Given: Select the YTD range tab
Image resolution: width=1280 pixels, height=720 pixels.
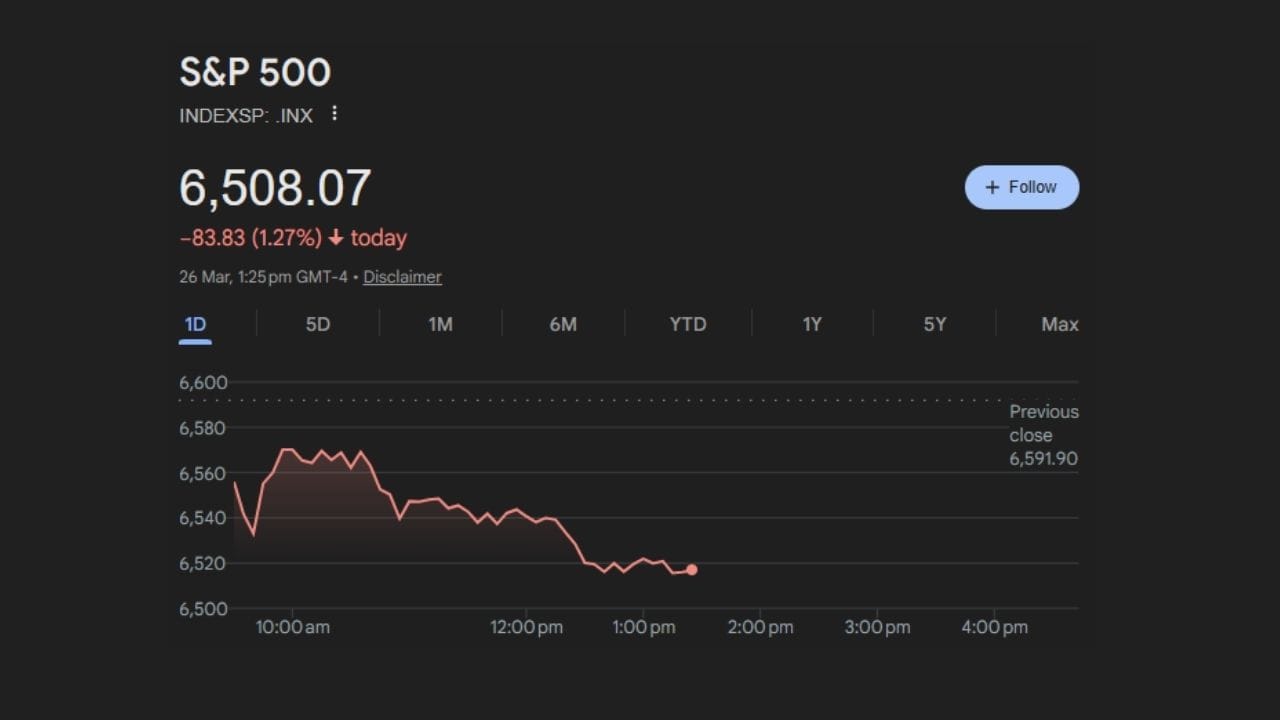Looking at the screenshot, I should click(x=688, y=324).
